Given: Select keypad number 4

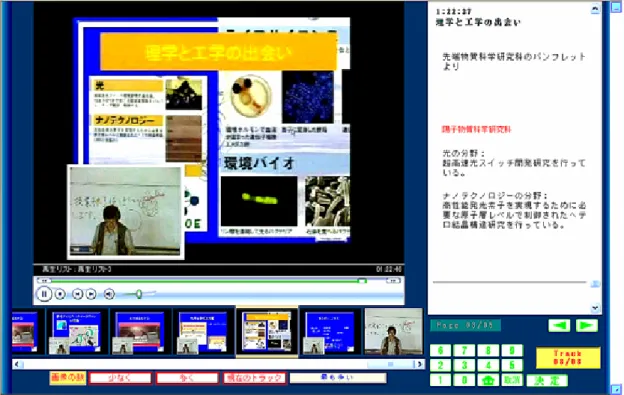Looking at the screenshot, I should point(488,365).
